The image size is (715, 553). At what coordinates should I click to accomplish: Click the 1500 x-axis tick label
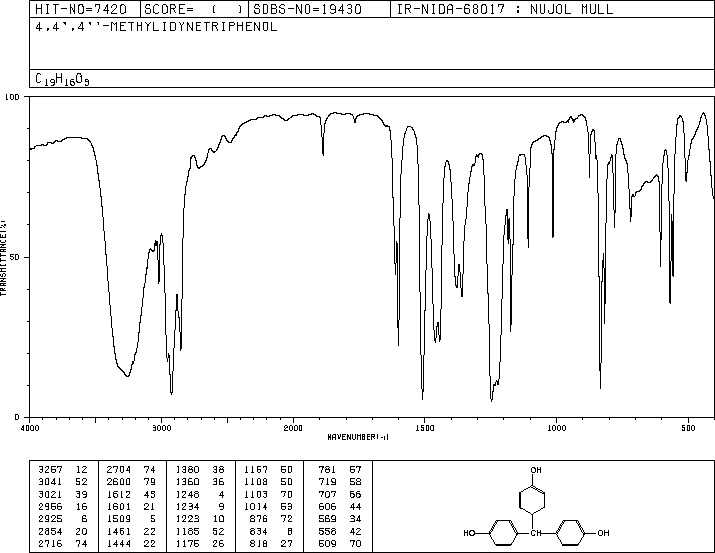click(425, 428)
